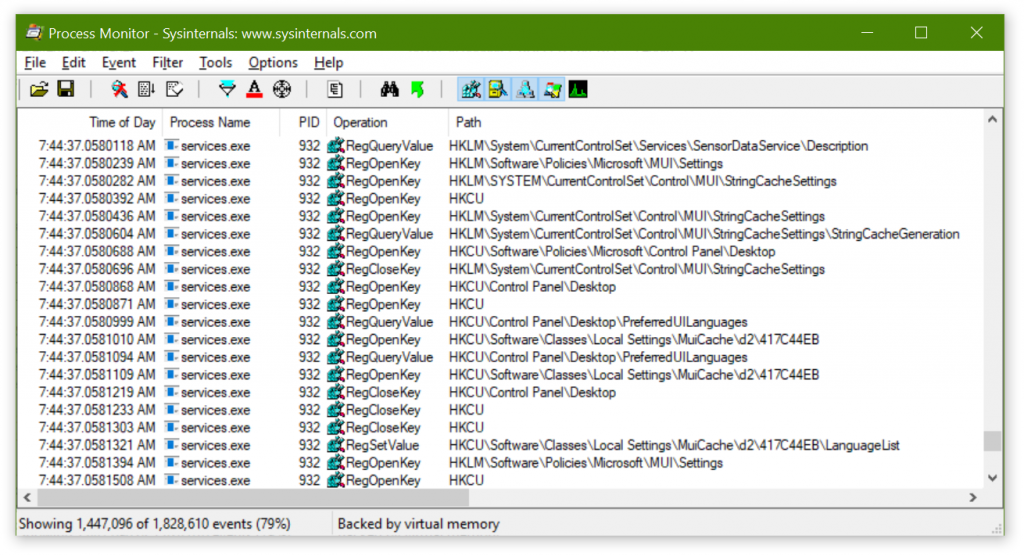Click the Open log file folder icon
1024x556 pixels.
click(x=39, y=89)
